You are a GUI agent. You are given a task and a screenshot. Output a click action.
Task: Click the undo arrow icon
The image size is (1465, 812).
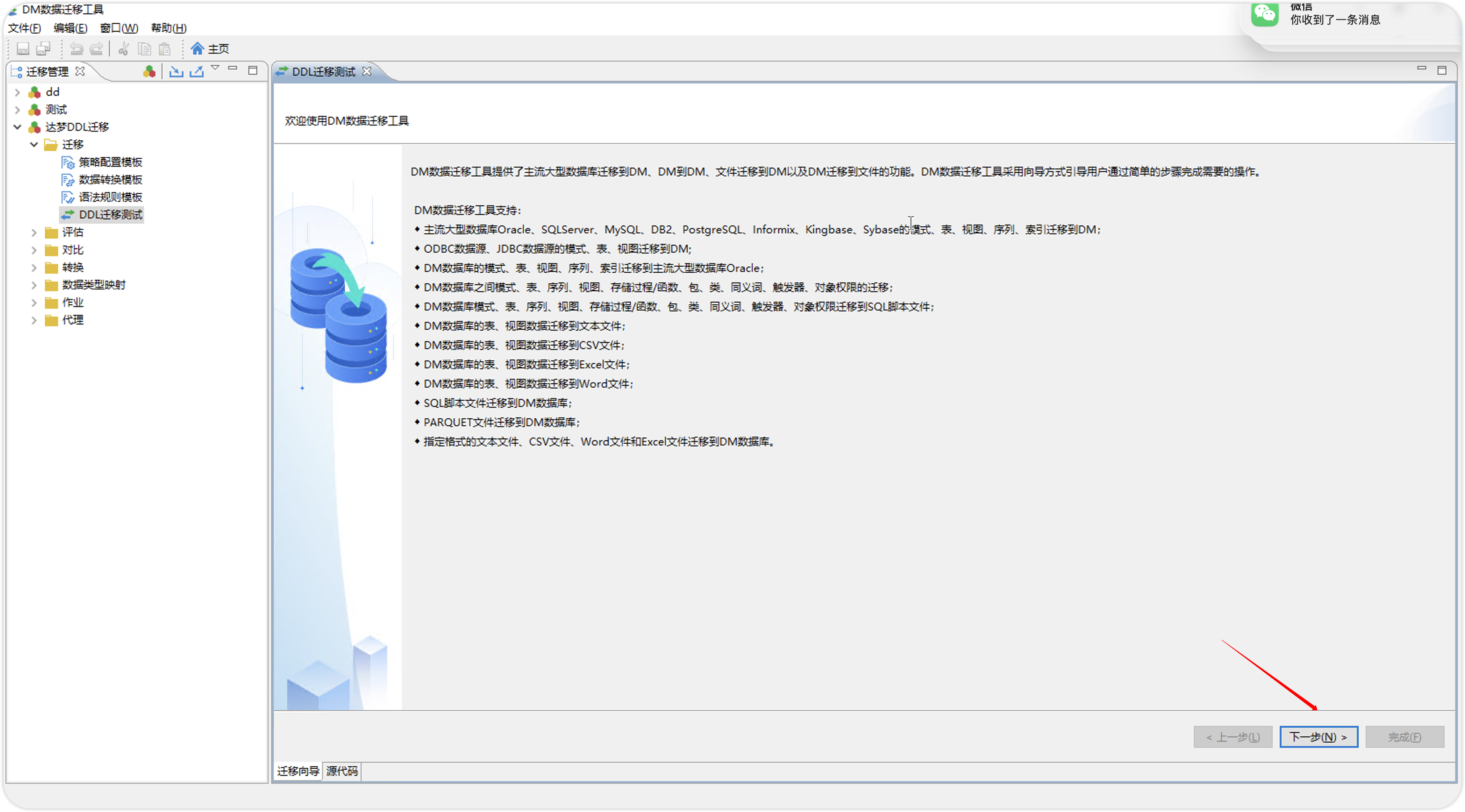pos(75,49)
